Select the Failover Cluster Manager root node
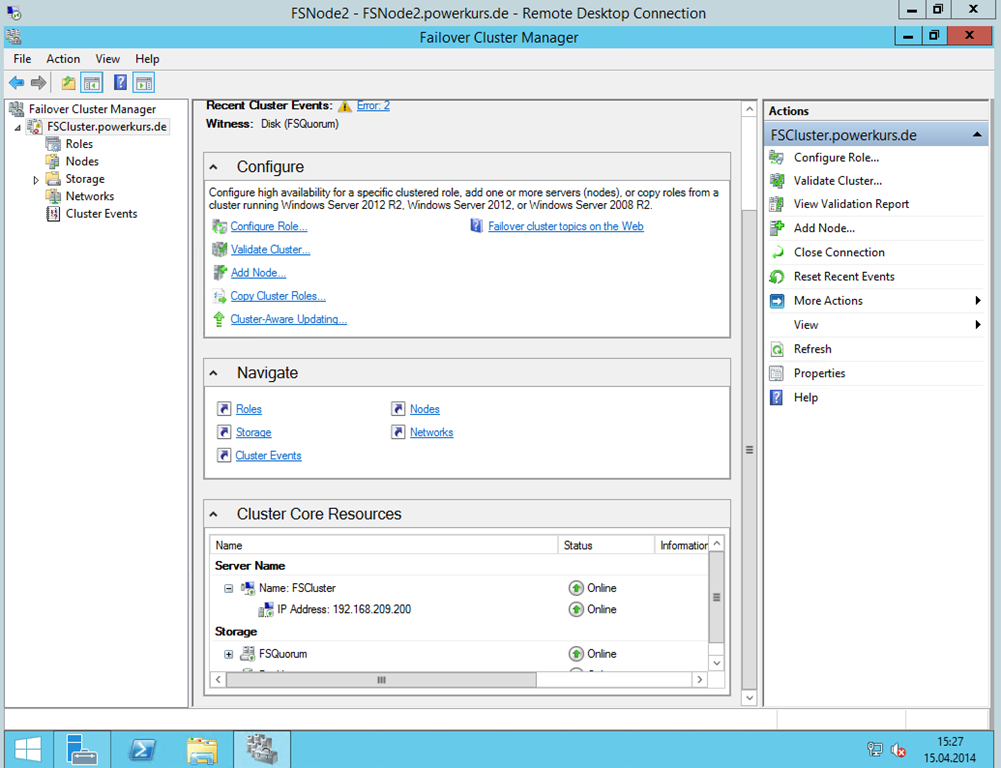This screenshot has width=1001, height=768. tap(93, 109)
